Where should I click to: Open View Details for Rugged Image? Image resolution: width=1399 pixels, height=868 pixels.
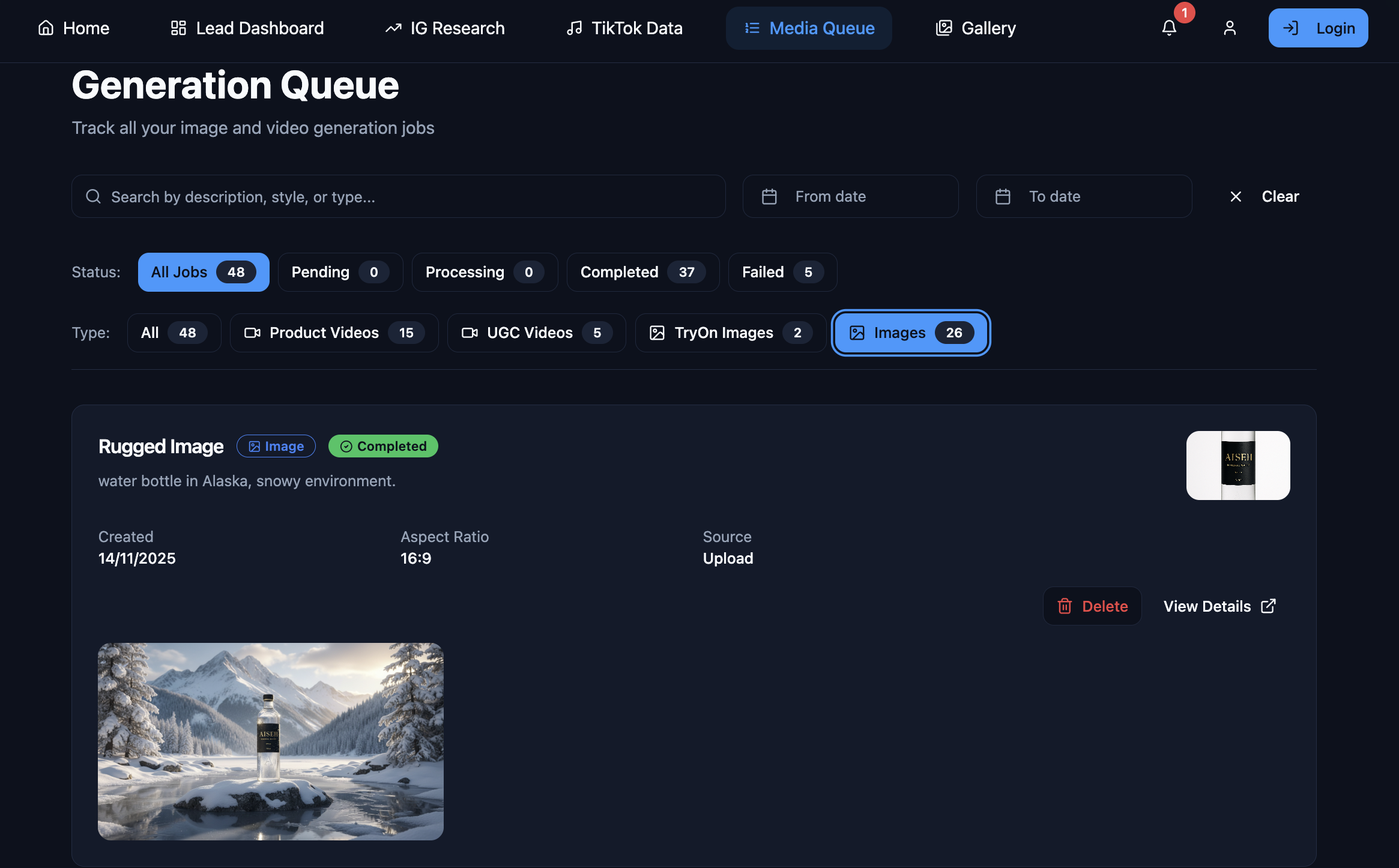click(1219, 606)
